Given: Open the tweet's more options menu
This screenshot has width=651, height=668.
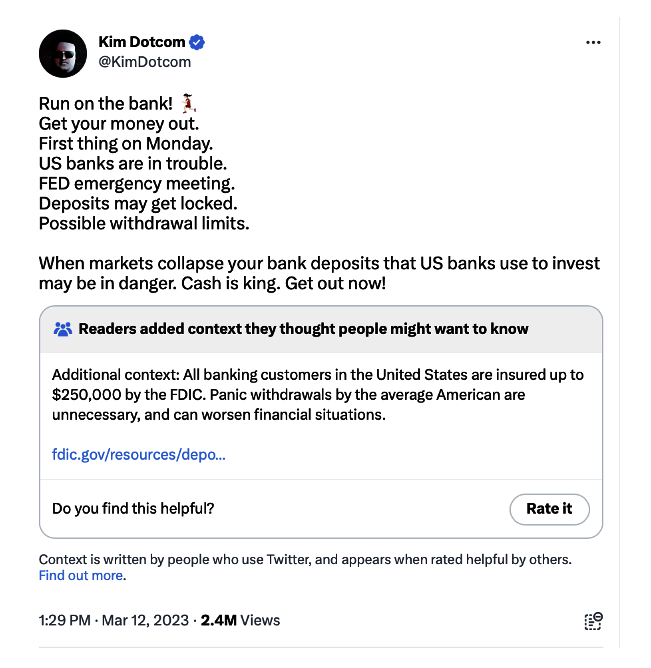Looking at the screenshot, I should pos(593,43).
